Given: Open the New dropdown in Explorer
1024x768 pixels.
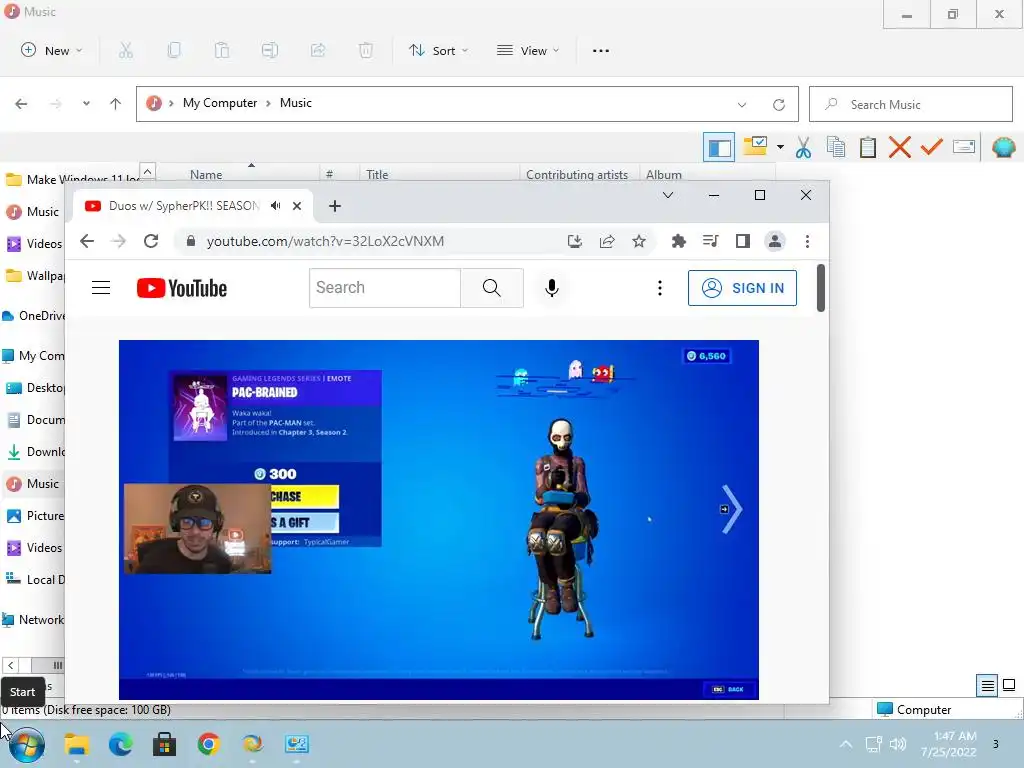Looking at the screenshot, I should coord(52,50).
